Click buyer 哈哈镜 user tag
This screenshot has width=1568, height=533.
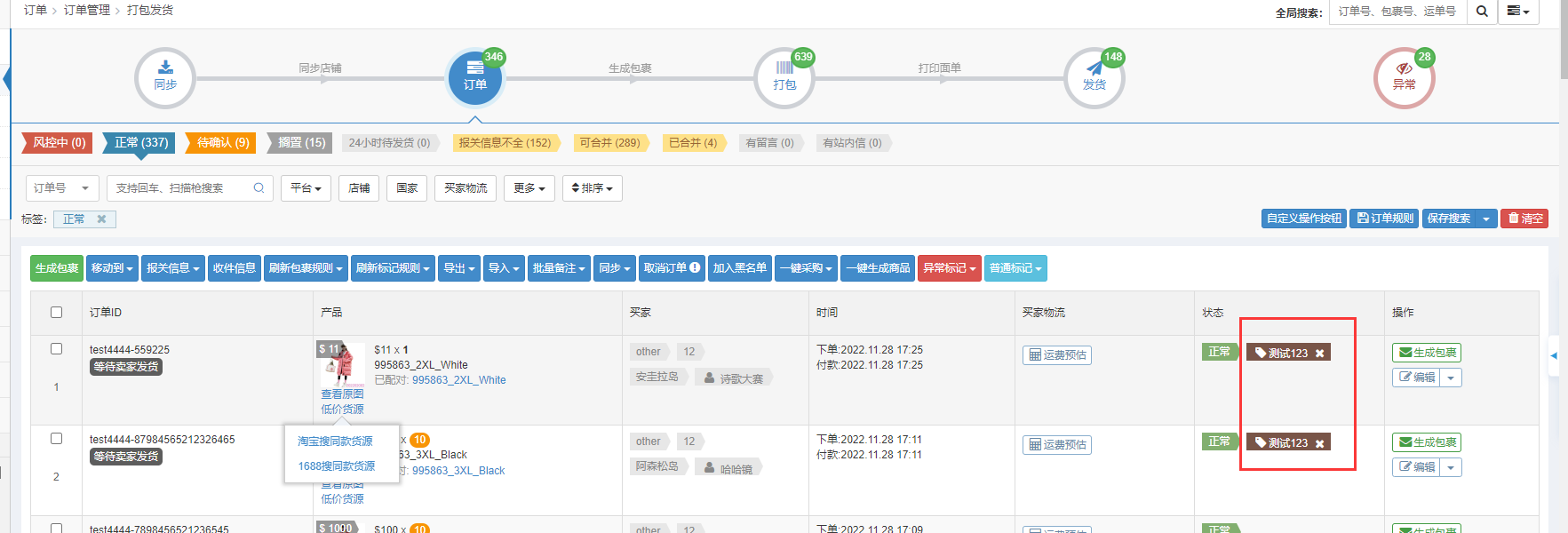click(x=728, y=468)
